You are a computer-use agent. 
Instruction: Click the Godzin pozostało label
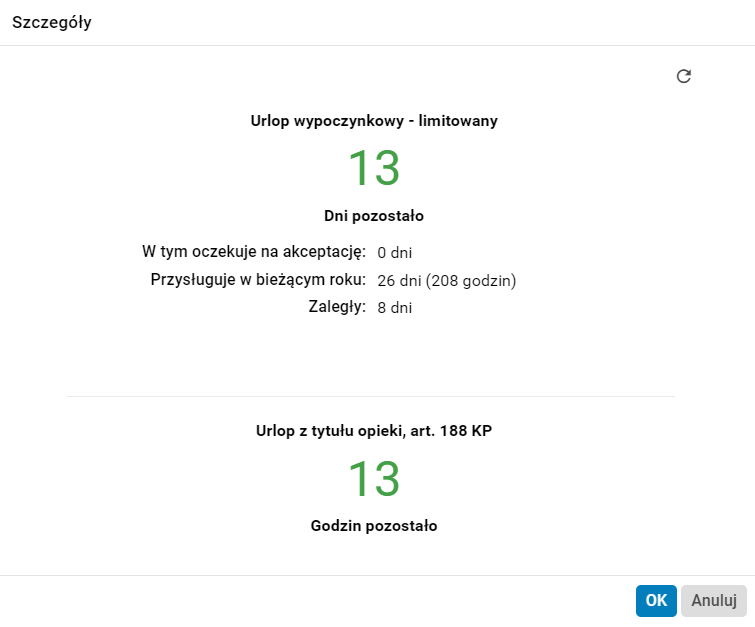(x=374, y=525)
